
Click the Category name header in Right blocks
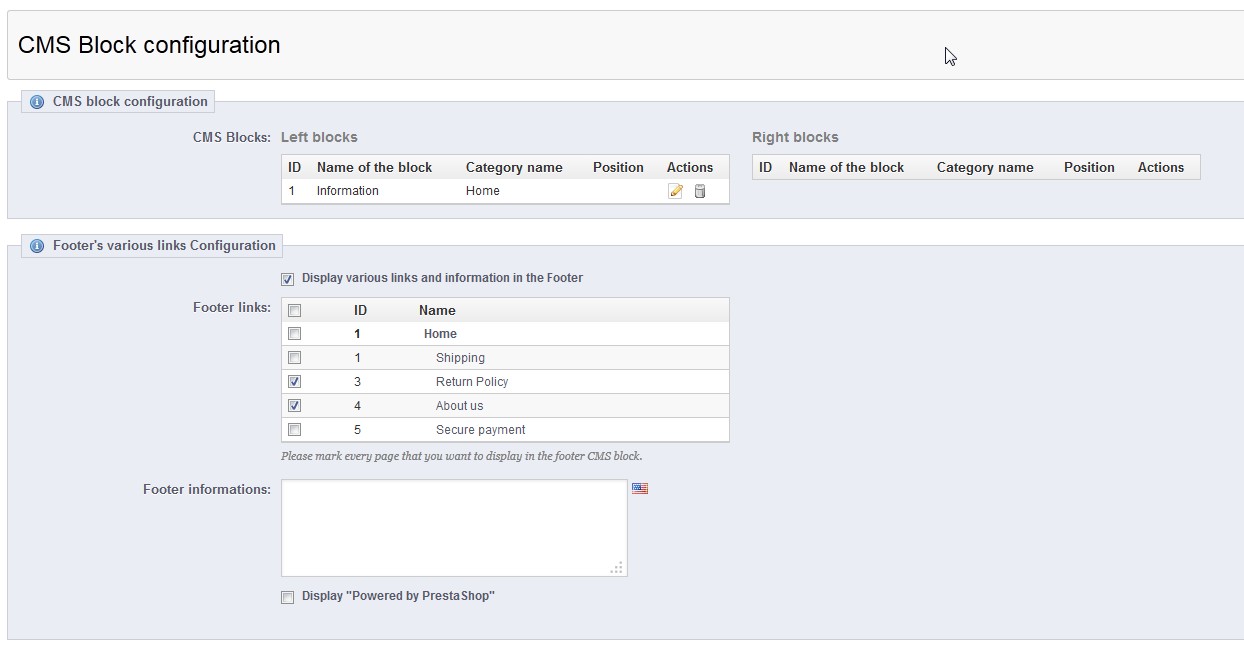985,167
